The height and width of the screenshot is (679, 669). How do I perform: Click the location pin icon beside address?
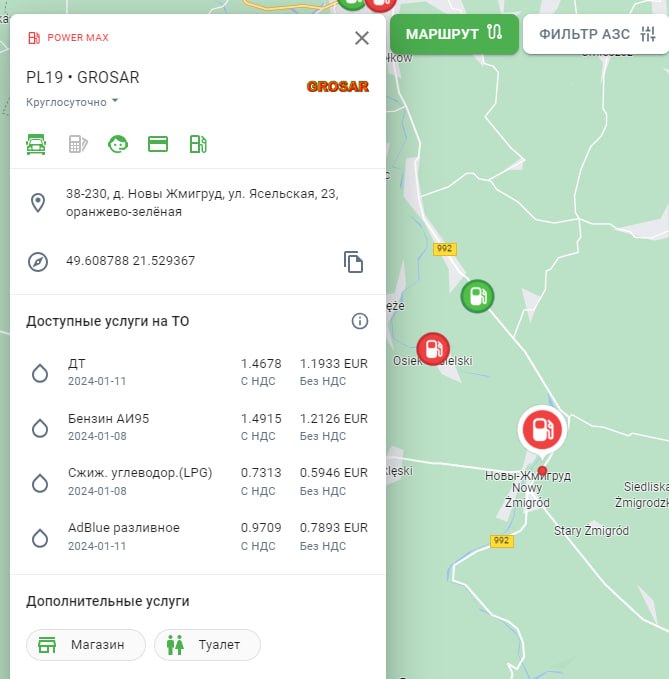tap(38, 203)
